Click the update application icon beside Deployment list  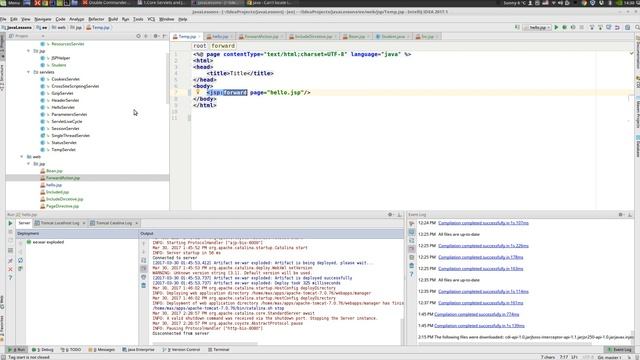click(20, 260)
